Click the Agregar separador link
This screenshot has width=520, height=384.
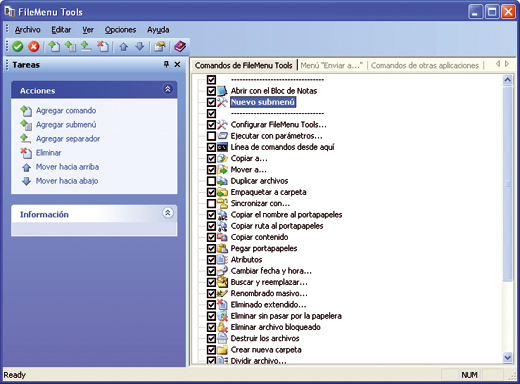pyautogui.click(x=68, y=139)
